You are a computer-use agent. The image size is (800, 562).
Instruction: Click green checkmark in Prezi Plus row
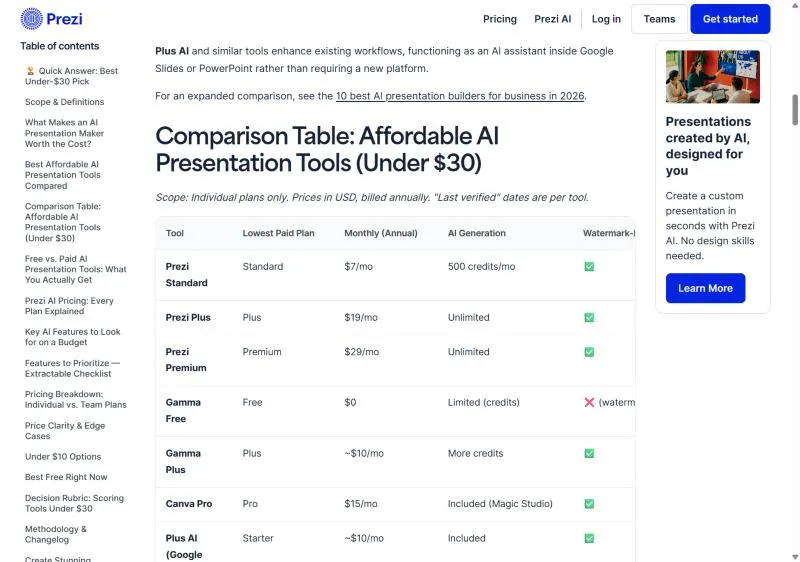point(589,318)
